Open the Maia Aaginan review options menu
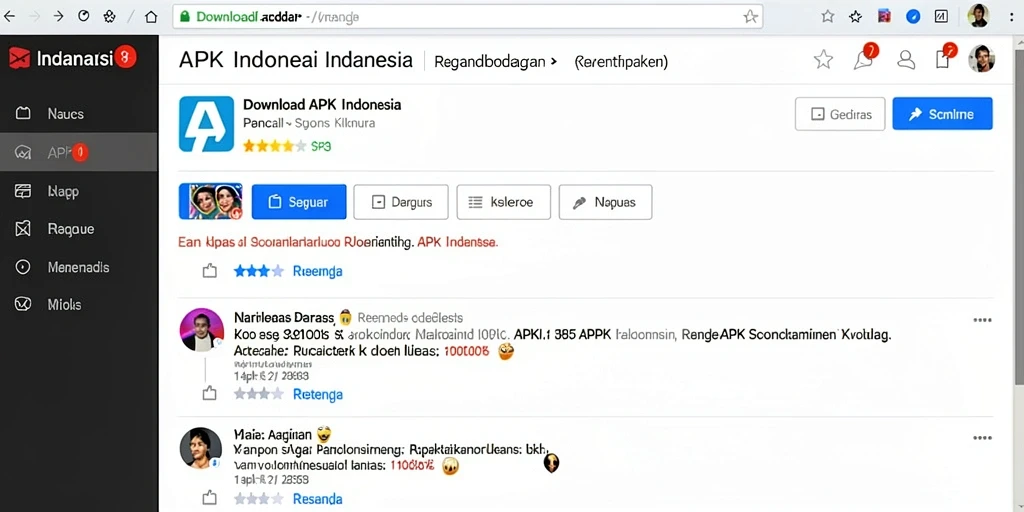Screen dimensions: 1024x512 click(982, 438)
